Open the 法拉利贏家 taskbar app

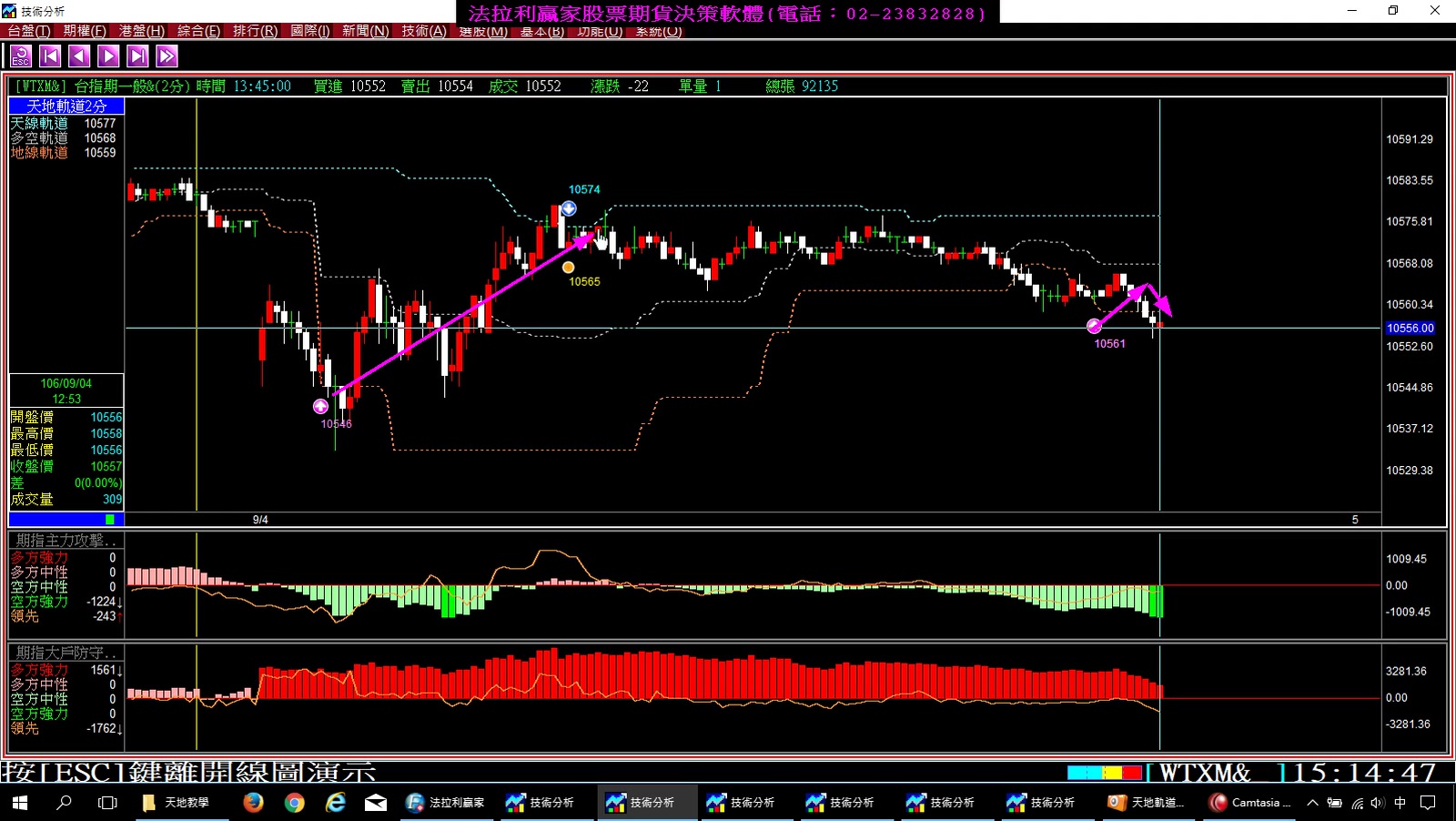pos(446,803)
